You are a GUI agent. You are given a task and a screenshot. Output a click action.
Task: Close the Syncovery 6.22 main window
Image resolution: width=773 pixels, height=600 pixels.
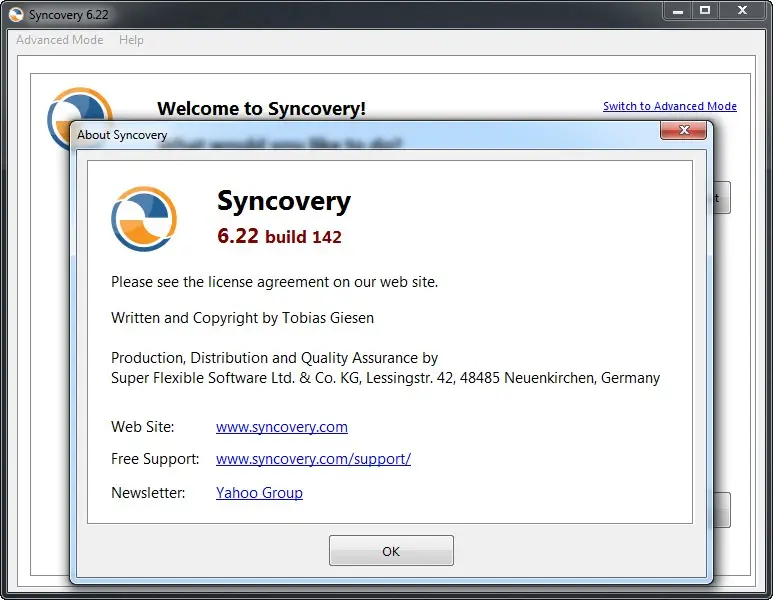(x=742, y=10)
